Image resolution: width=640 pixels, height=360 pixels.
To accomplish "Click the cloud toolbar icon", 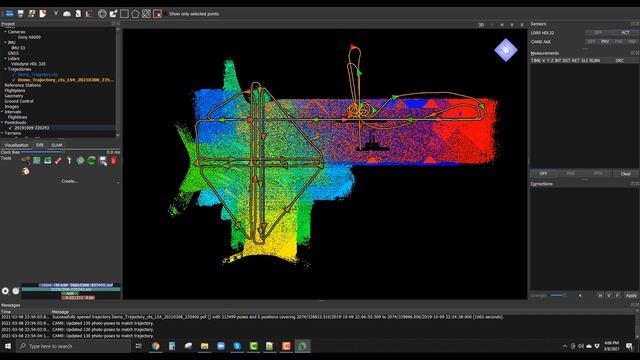I will click(x=67, y=13).
